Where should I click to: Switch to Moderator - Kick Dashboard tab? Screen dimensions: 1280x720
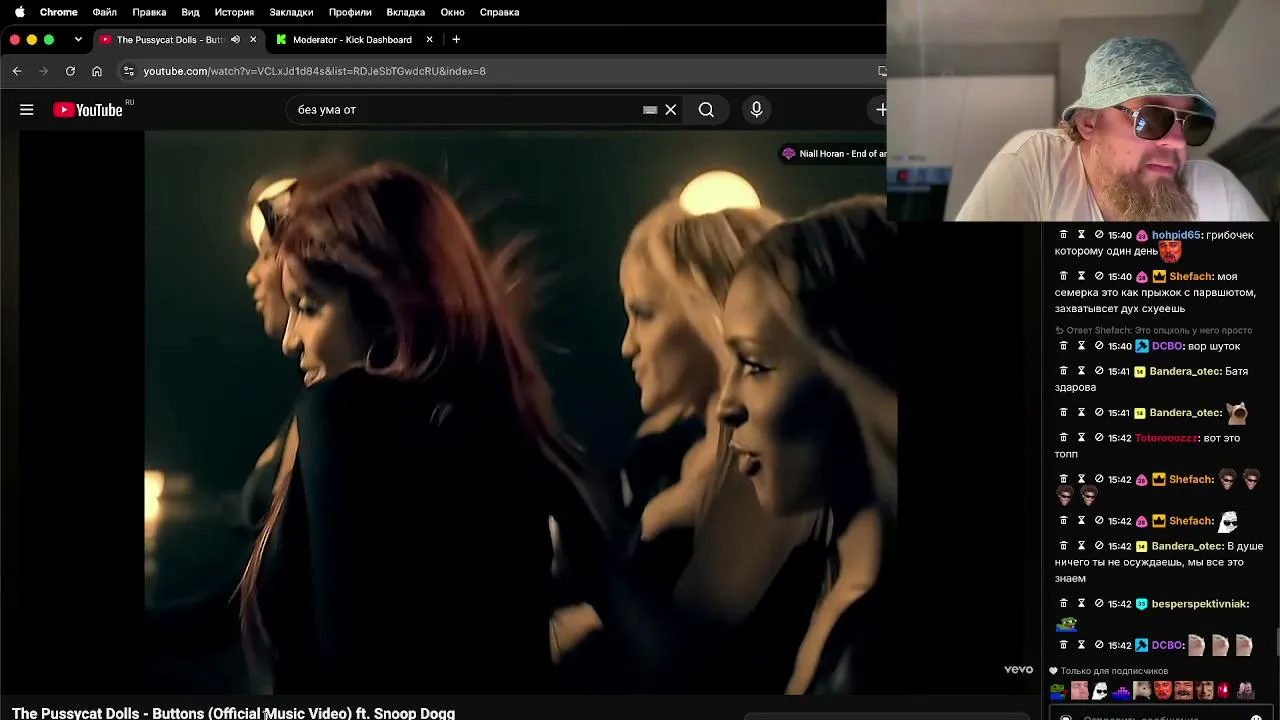[x=354, y=40]
